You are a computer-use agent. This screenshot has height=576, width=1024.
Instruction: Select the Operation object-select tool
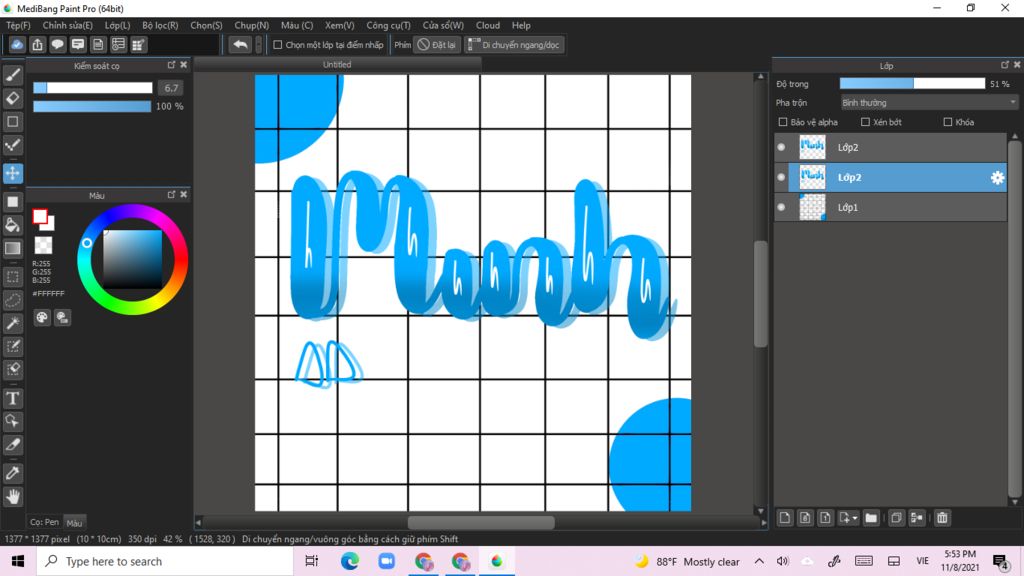tap(12, 421)
